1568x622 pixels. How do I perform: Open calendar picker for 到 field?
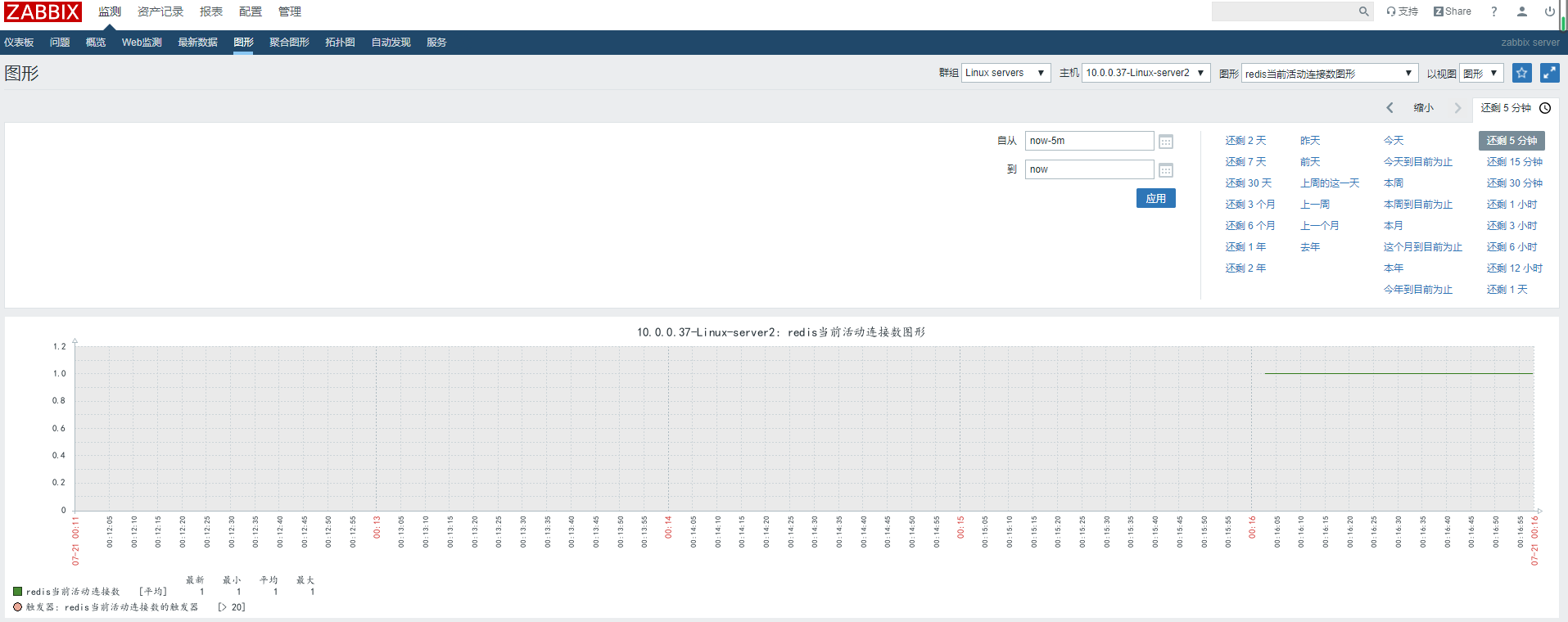coord(1166,170)
